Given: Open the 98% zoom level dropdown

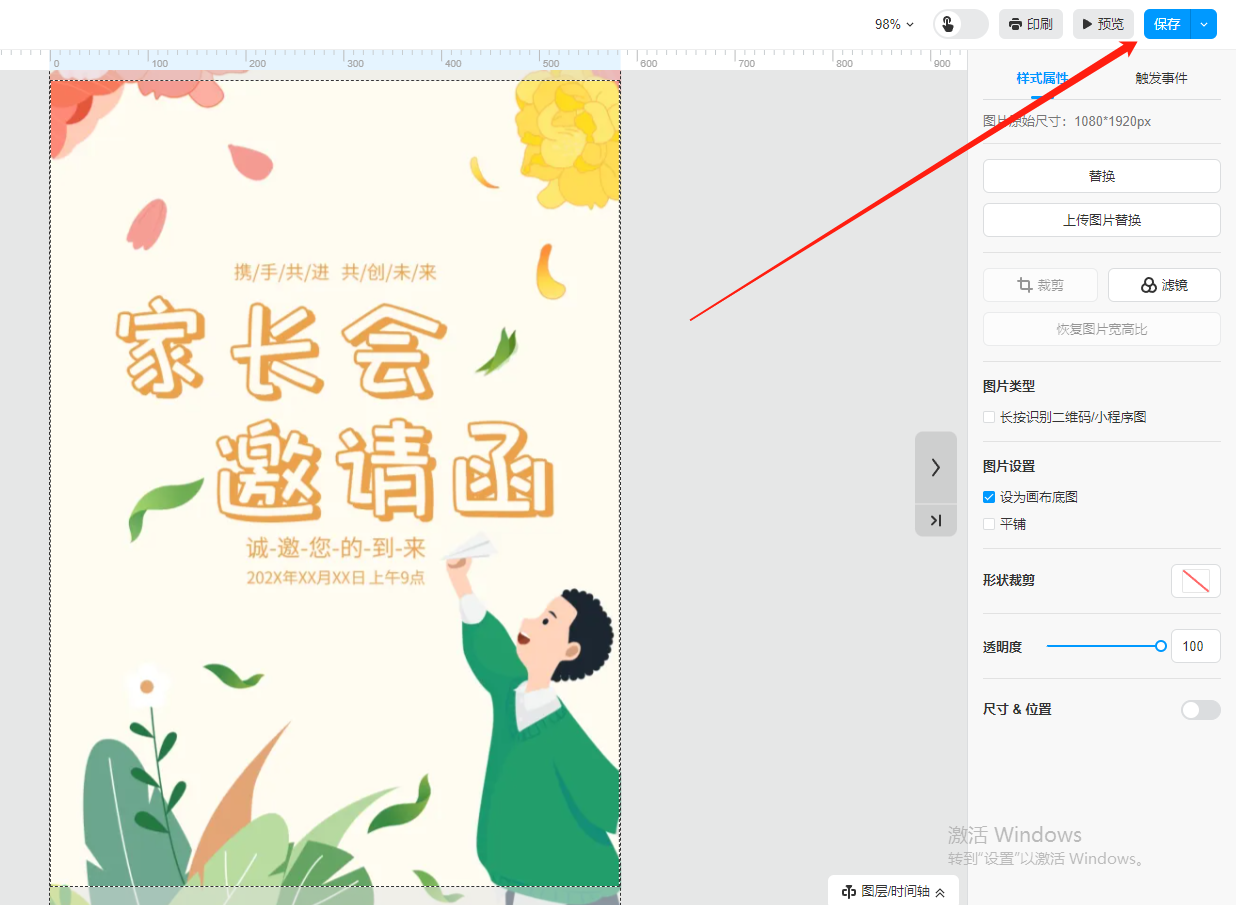Looking at the screenshot, I should click(894, 24).
